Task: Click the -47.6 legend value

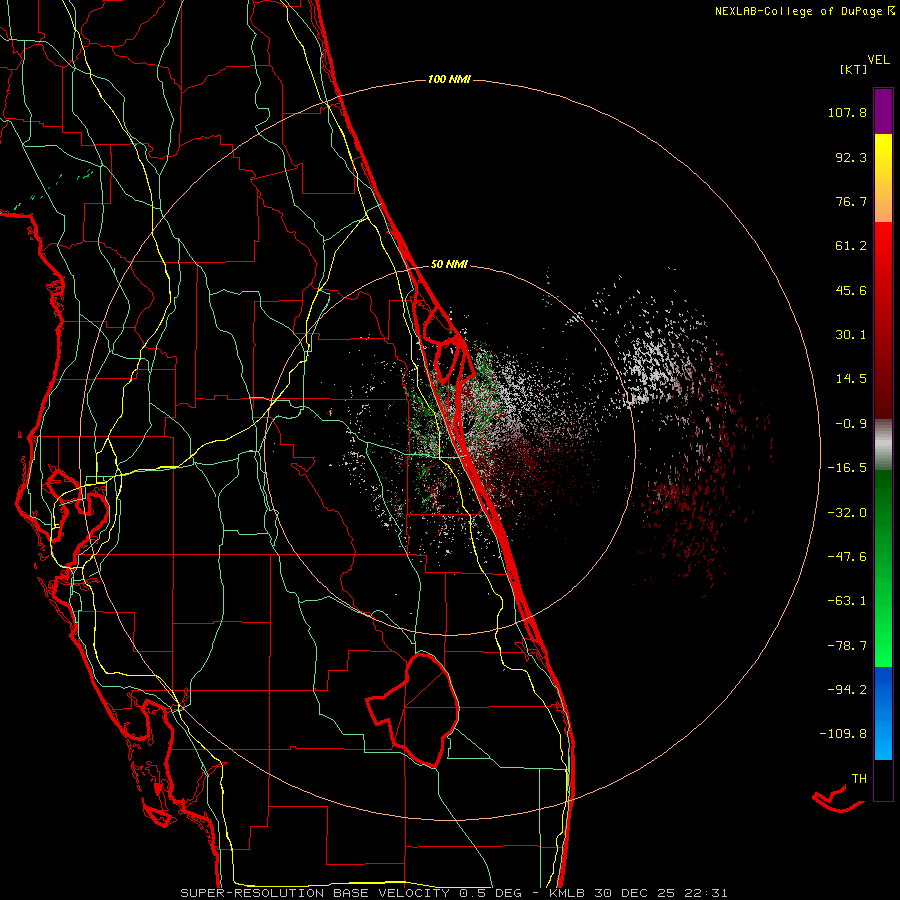Action: (847, 557)
